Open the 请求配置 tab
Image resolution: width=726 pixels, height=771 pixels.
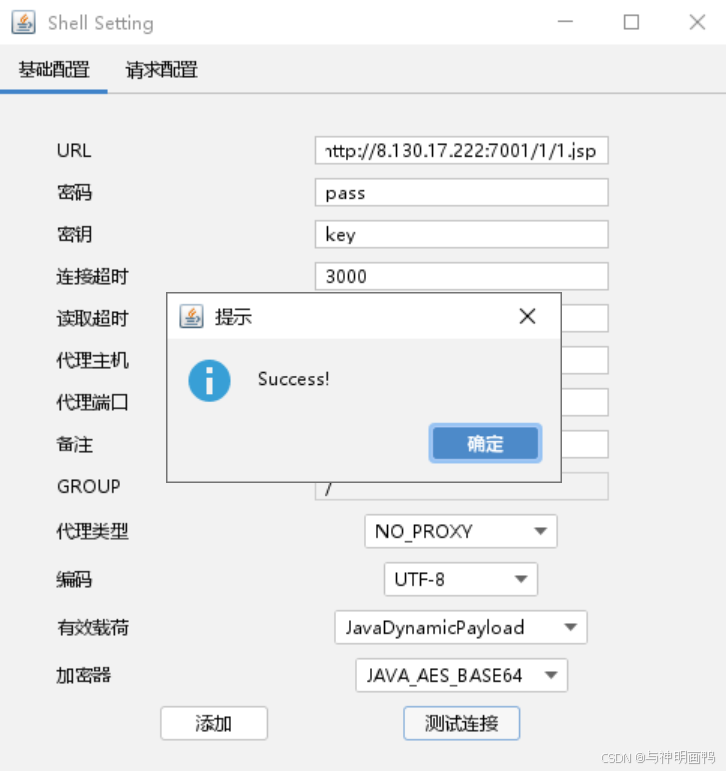tap(161, 70)
